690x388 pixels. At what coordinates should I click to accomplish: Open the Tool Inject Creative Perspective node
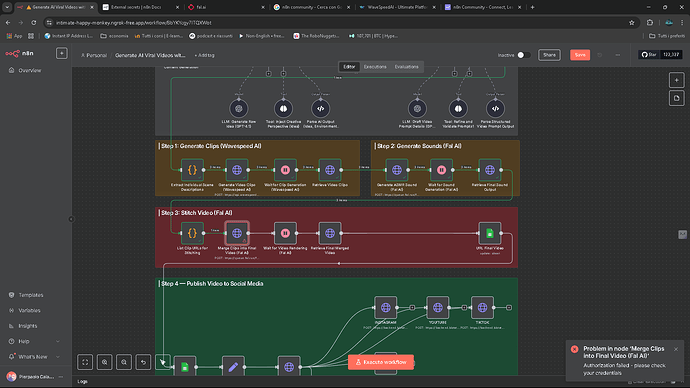pos(283,108)
